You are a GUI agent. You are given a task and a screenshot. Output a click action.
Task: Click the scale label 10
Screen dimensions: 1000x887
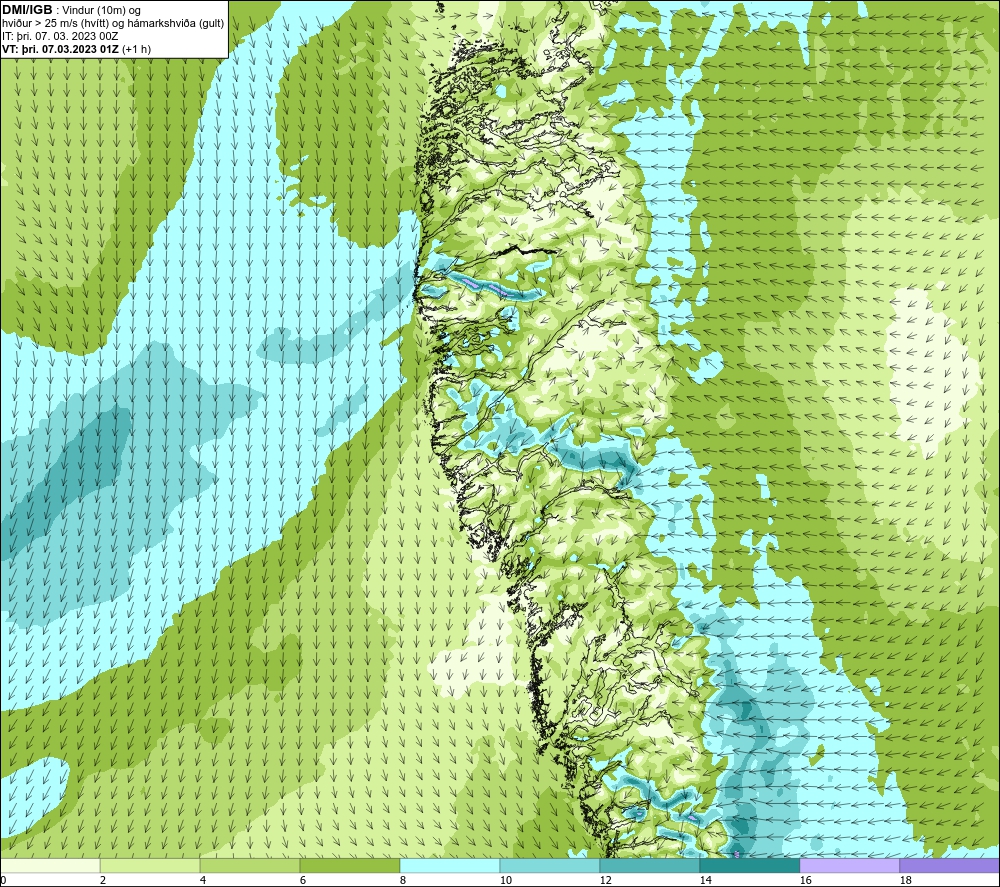[505, 880]
